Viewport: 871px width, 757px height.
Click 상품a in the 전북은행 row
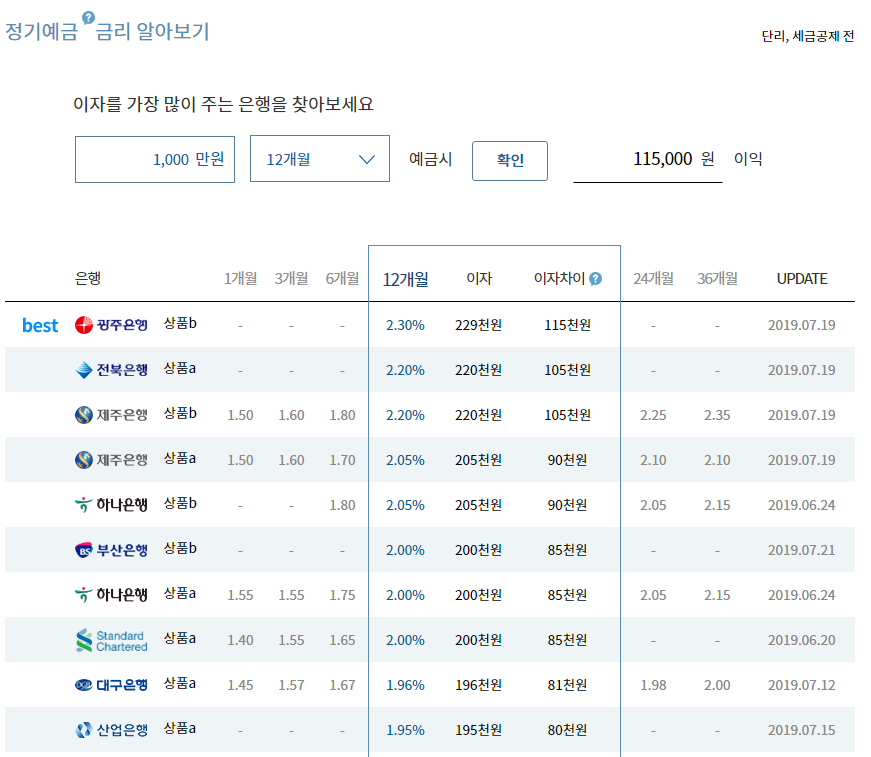179,368
